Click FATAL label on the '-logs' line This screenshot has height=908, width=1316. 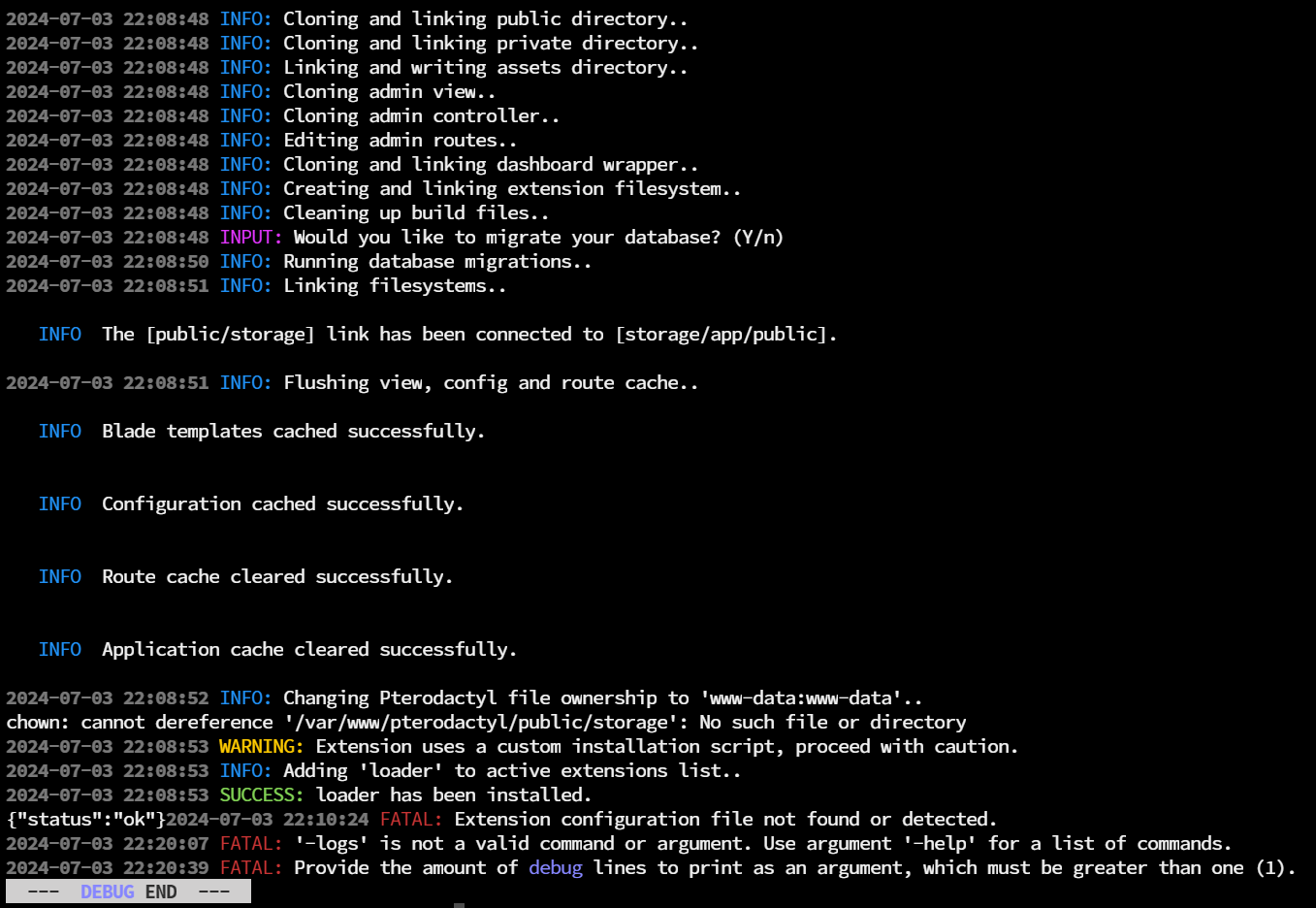pyautogui.click(x=251, y=843)
